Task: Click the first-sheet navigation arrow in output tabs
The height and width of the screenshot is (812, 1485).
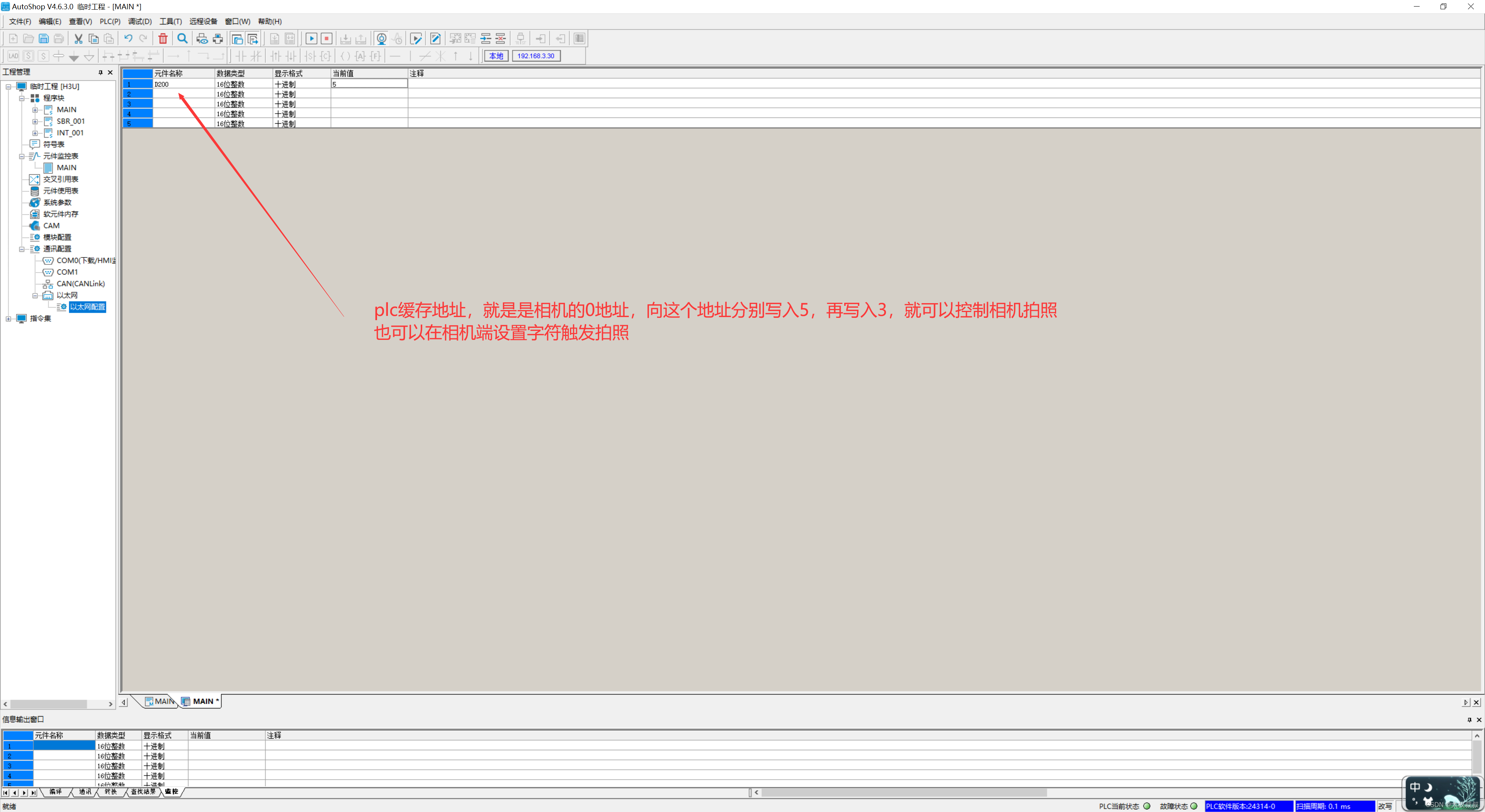Action: (6, 793)
